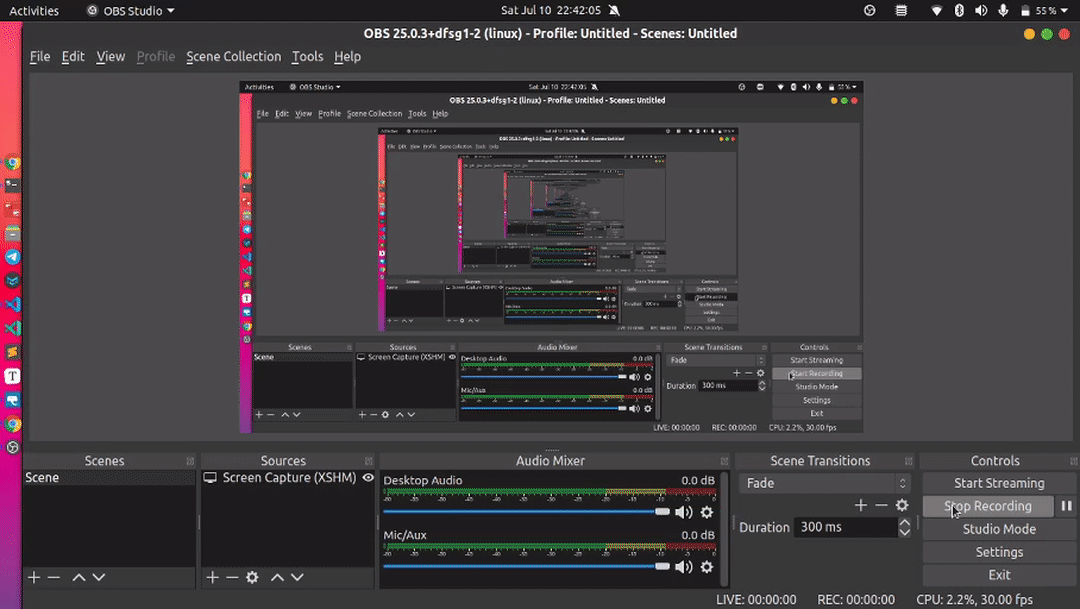
Task: Click the OBS preview canvas
Action: point(551,257)
